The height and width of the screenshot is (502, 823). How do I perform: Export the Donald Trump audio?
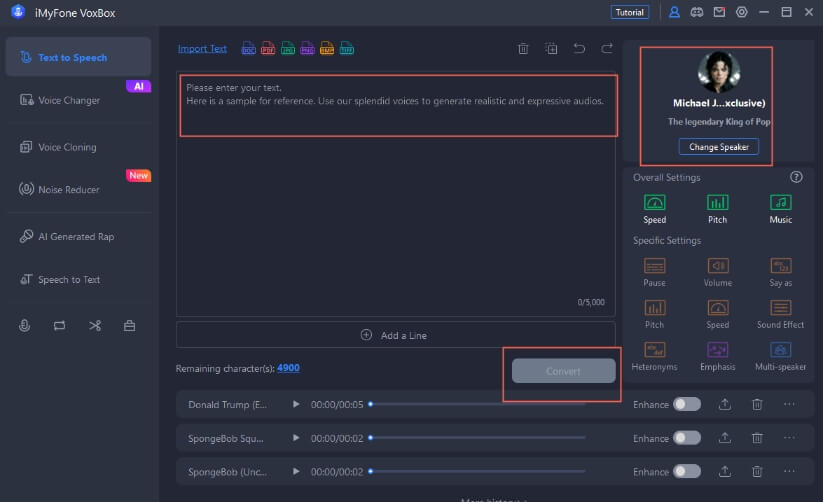[725, 404]
